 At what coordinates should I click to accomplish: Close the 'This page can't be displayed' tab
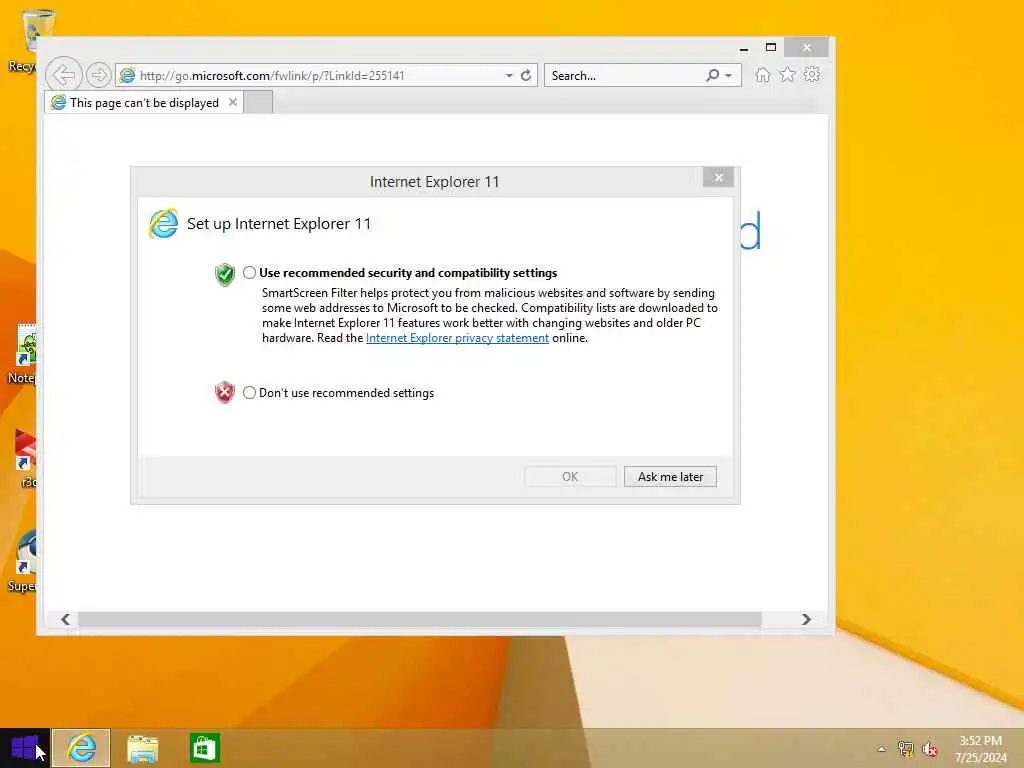point(232,102)
